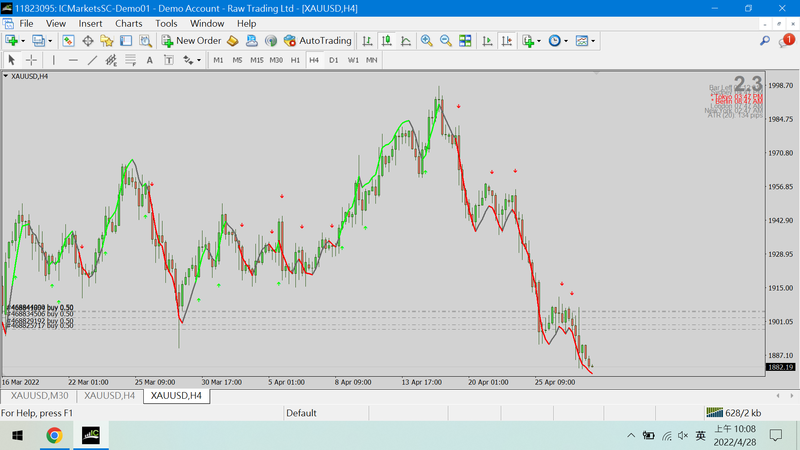
Task: Open Google Chrome from the taskbar
Action: pos(54,435)
